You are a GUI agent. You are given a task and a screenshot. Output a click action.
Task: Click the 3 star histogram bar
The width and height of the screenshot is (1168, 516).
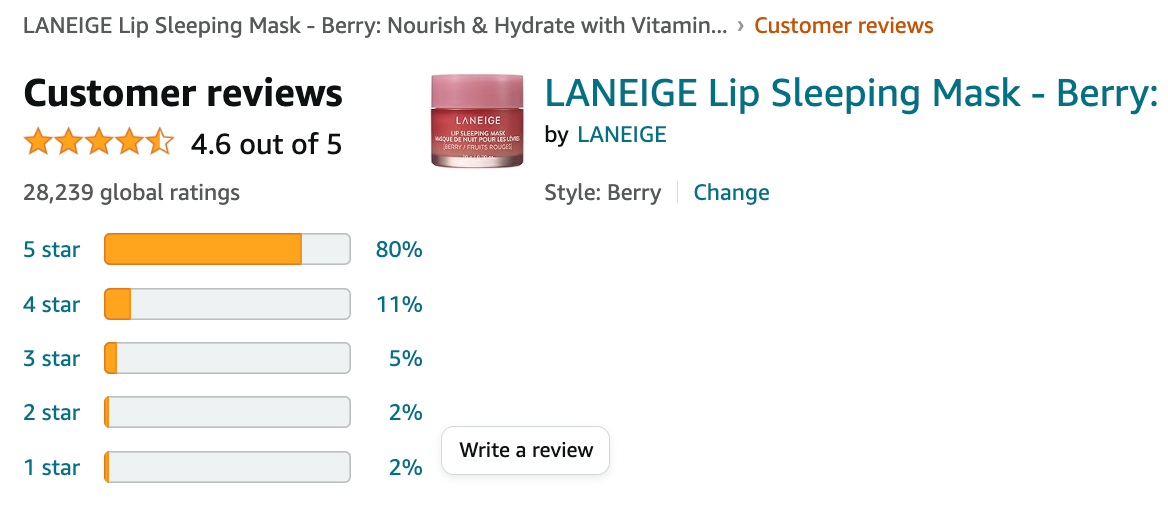click(227, 358)
